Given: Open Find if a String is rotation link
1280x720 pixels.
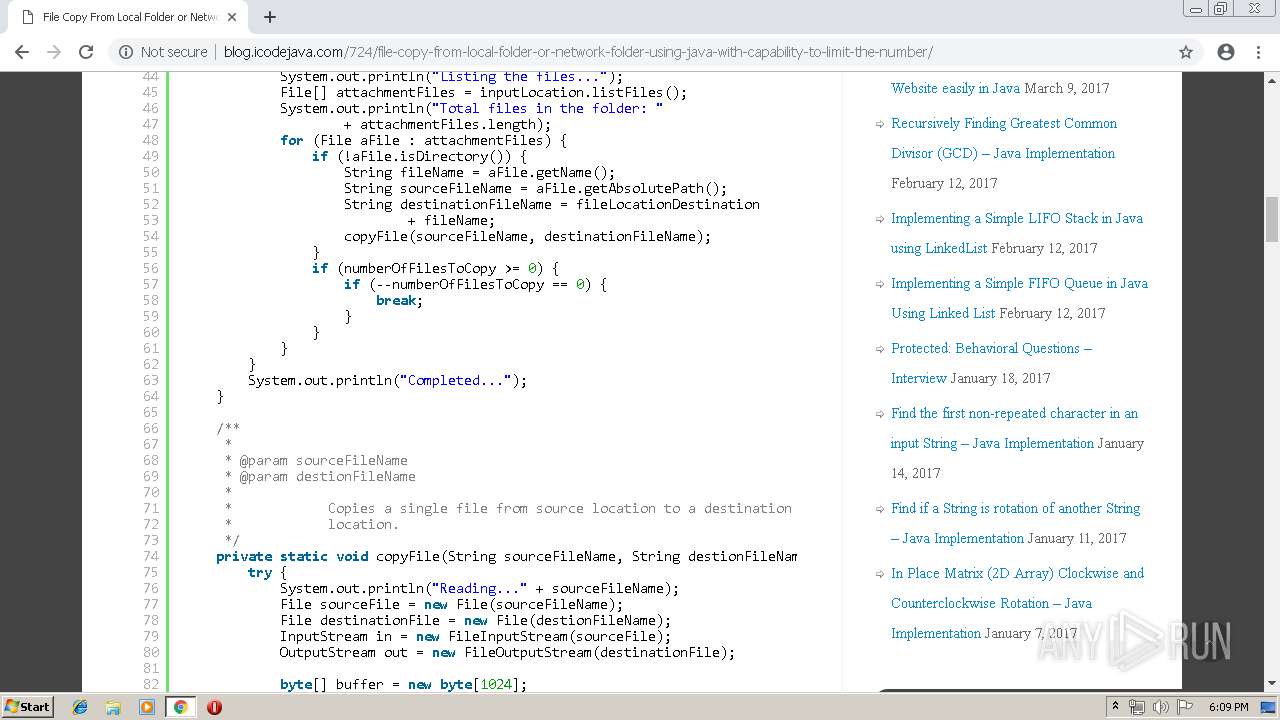Looking at the screenshot, I should 1015,523.
